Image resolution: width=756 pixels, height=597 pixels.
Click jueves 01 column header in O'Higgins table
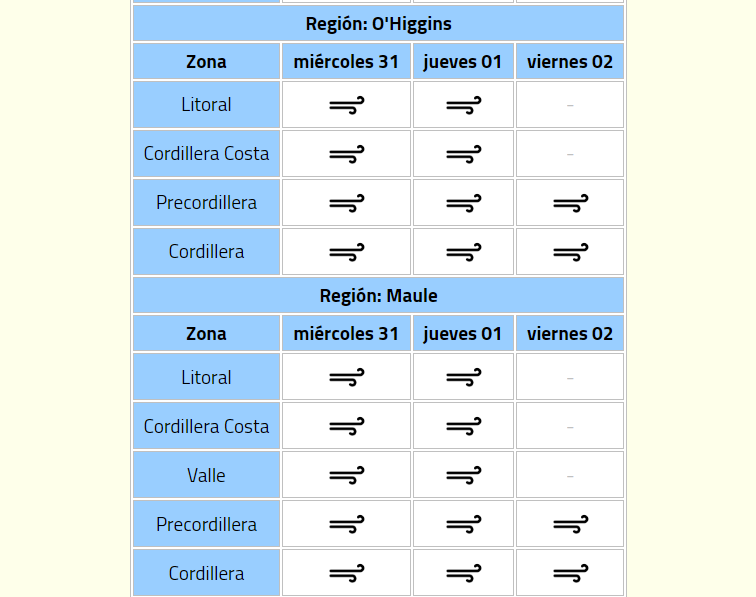[463, 61]
